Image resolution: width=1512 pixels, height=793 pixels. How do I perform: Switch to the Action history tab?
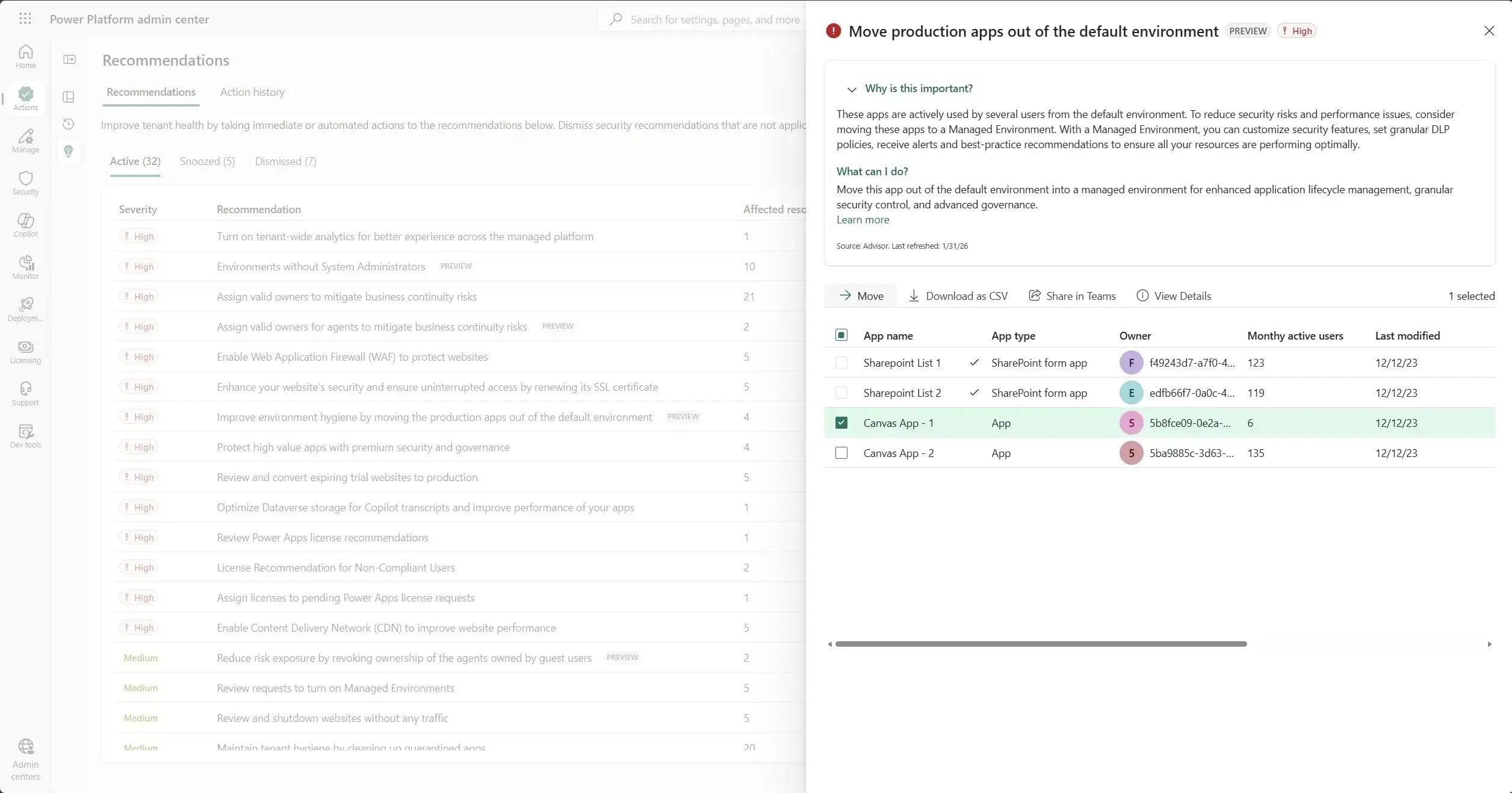[252, 92]
